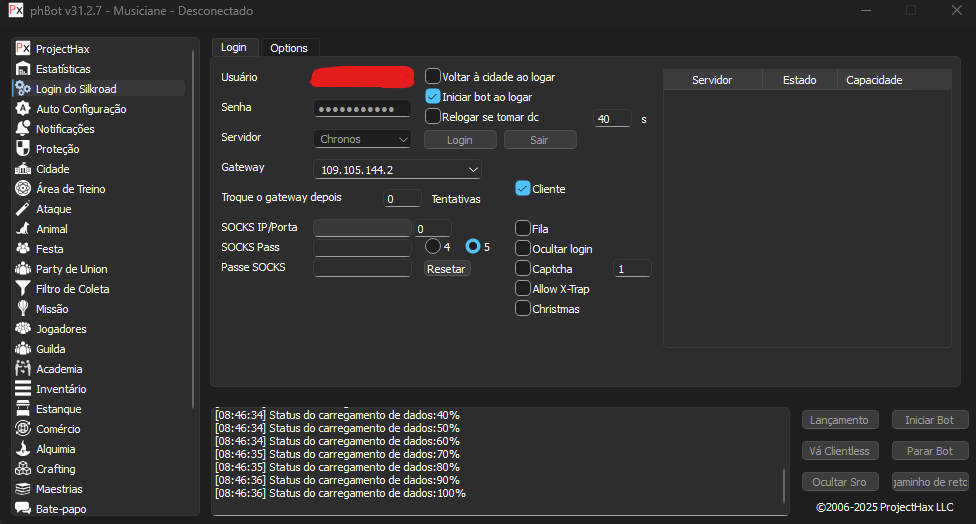This screenshot has height=524, width=976.
Task: Click the Estatísticas sidebar icon
Action: 23,69
